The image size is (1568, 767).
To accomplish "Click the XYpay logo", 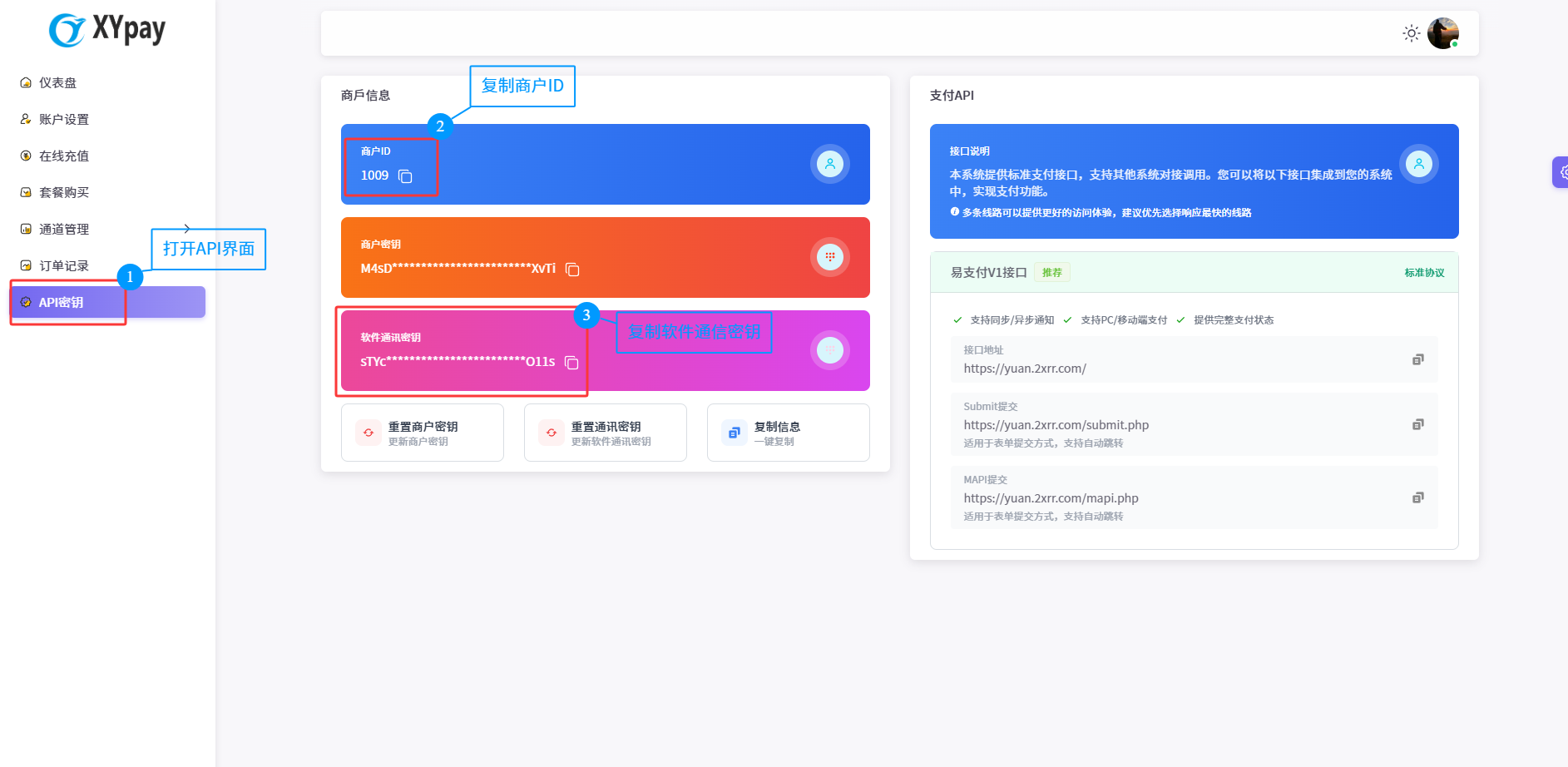I will click(x=107, y=30).
